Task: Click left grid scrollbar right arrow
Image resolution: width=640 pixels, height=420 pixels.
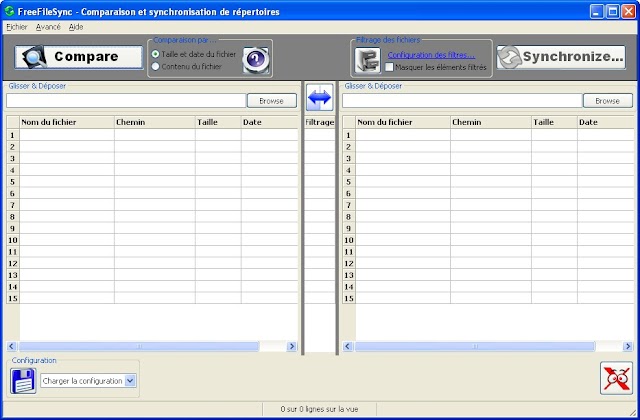Action: tap(291, 347)
